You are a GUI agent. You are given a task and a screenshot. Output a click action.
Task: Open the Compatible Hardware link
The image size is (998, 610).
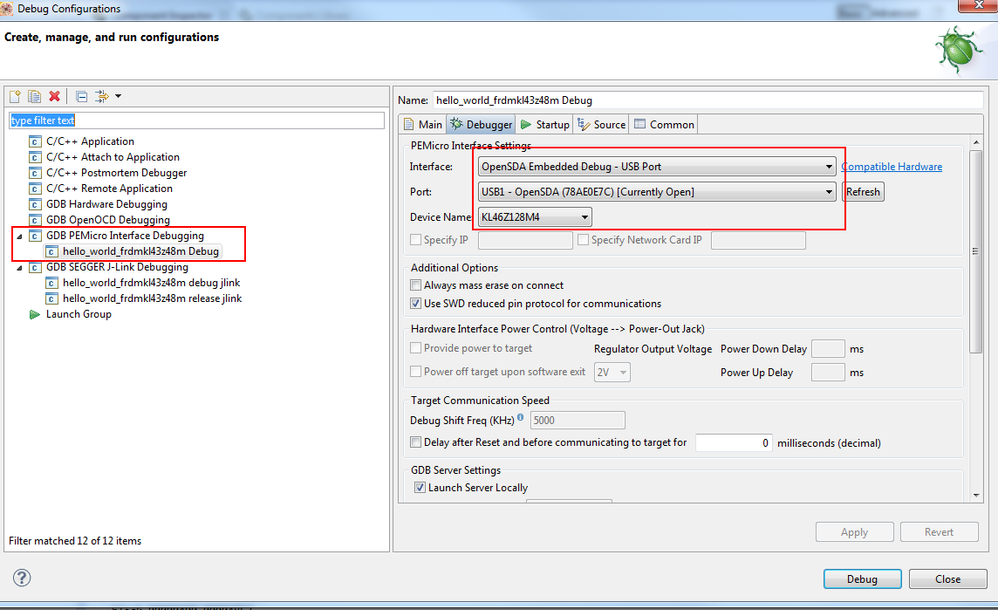tap(892, 166)
